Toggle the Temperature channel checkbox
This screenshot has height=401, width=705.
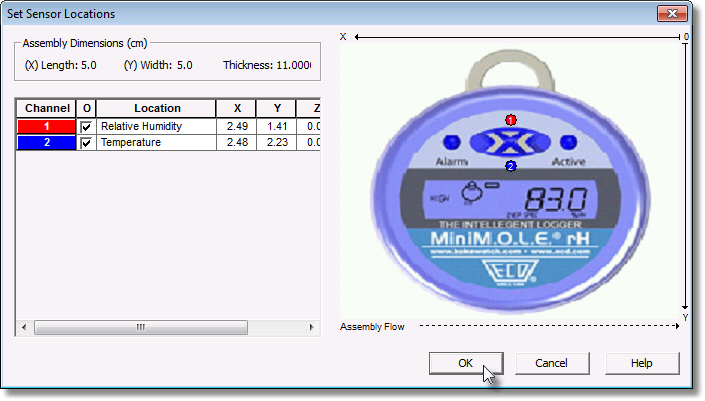86,143
